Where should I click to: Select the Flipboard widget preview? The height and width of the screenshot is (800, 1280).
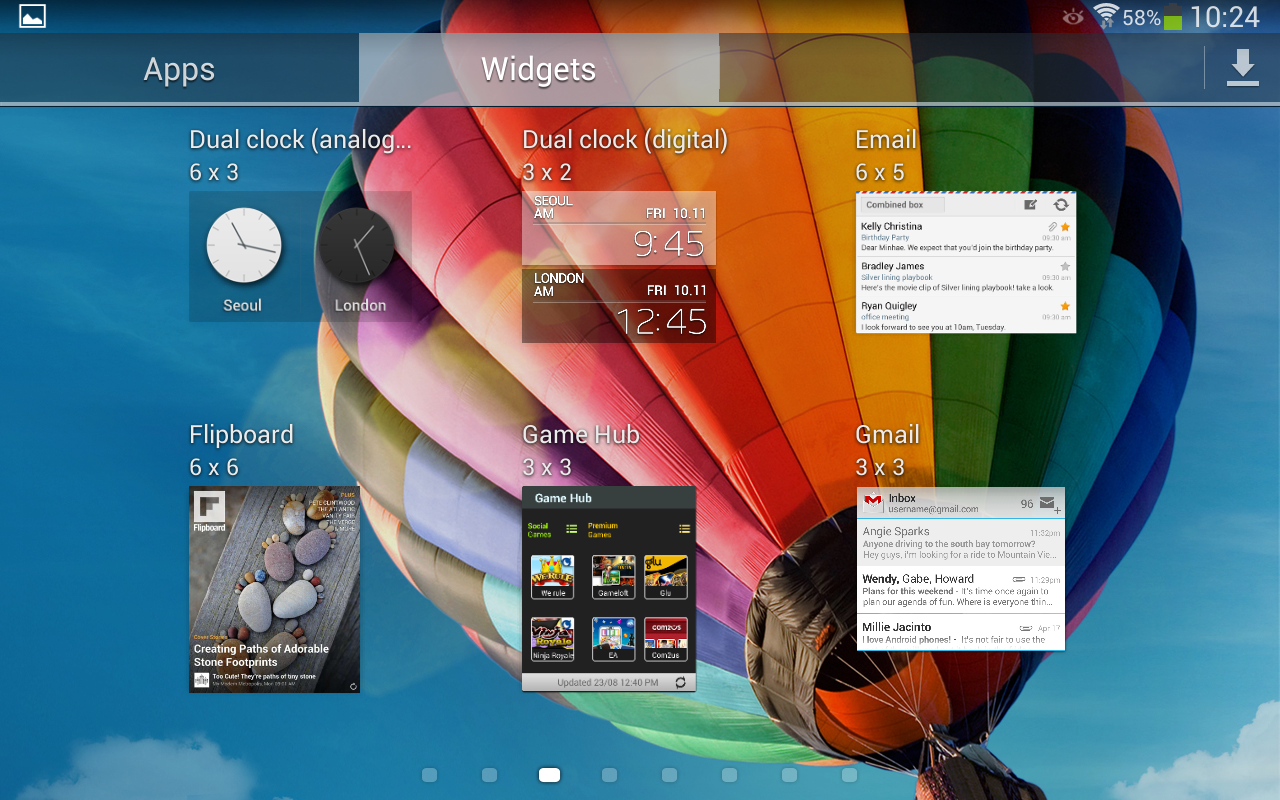point(274,589)
